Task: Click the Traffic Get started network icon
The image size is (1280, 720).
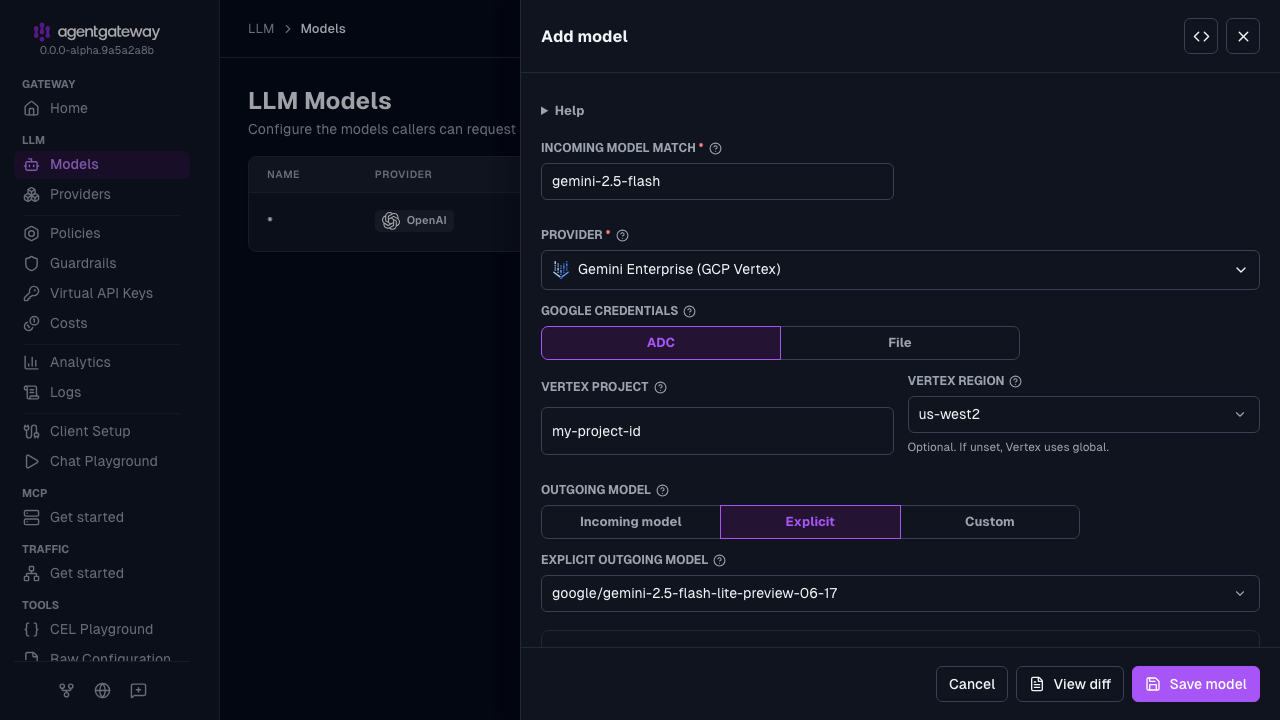Action: 32,573
